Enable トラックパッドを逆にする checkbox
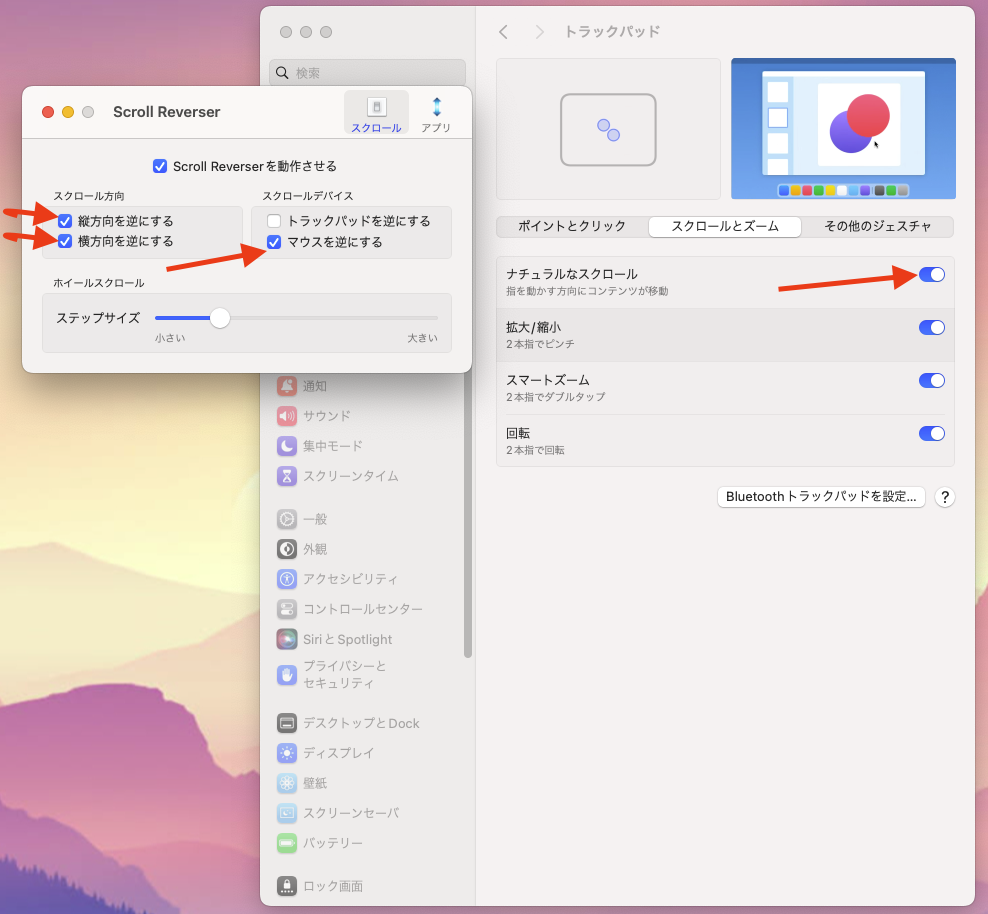This screenshot has height=914, width=988. (x=274, y=221)
